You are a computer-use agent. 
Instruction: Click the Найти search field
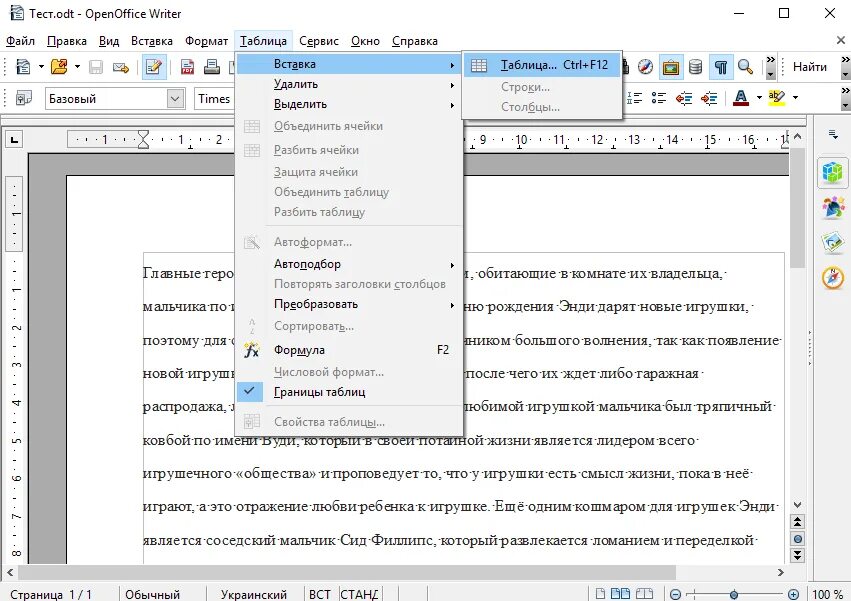[x=810, y=67]
